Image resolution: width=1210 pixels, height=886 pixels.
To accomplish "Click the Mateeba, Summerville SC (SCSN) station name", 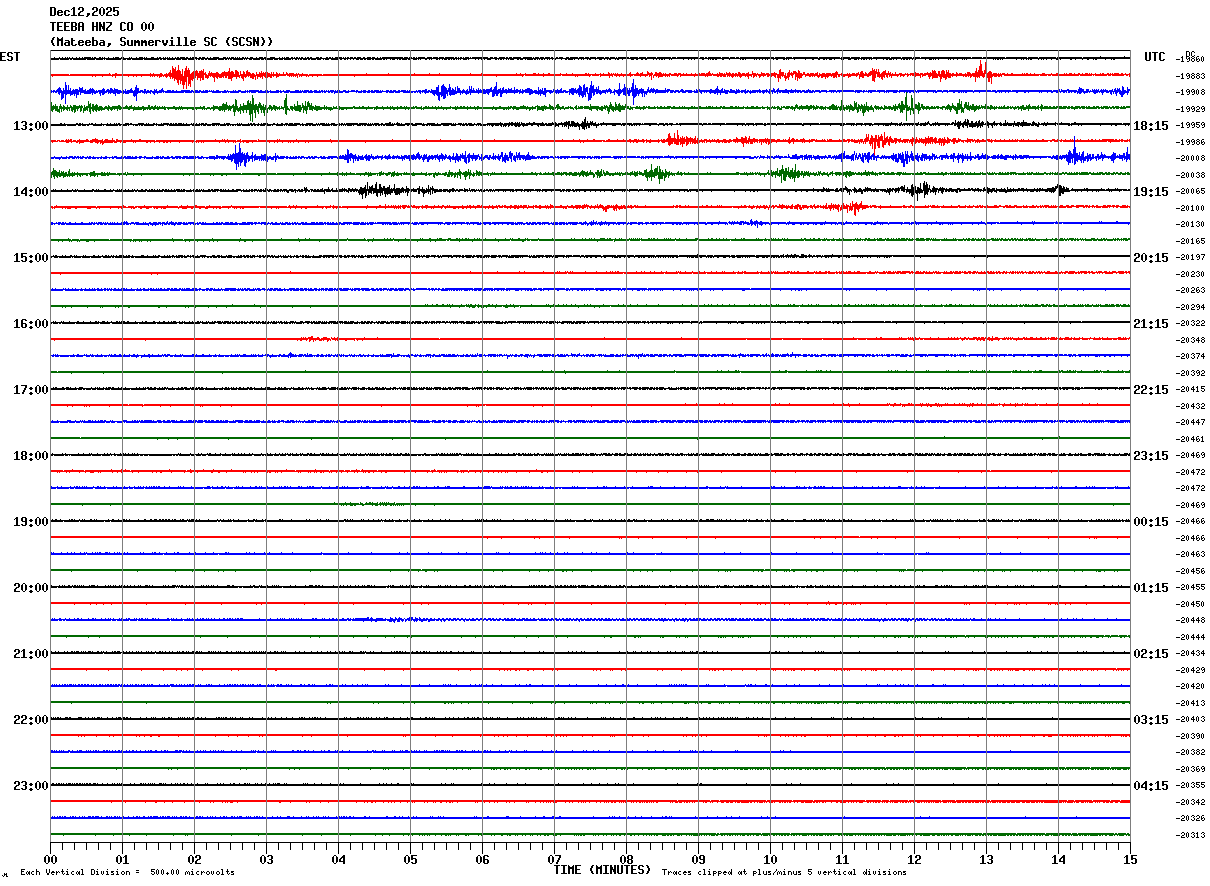I will pyautogui.click(x=161, y=42).
